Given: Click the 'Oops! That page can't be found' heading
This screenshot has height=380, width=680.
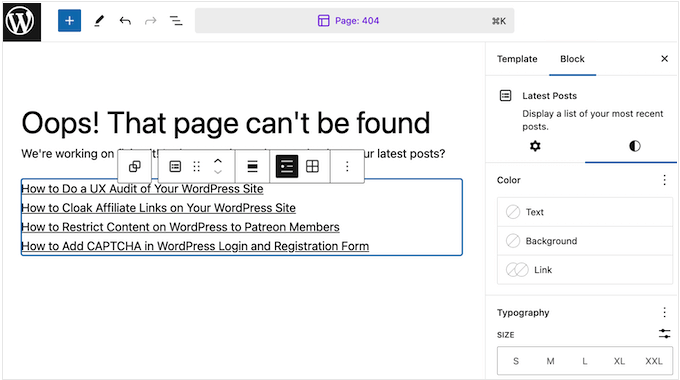Looking at the screenshot, I should [x=226, y=123].
